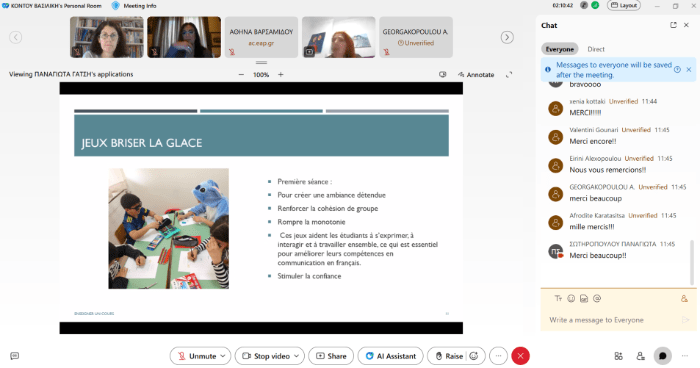Toggle the chat bubble panel button
Image resolution: width=700 pixels, height=368 pixels.
663,356
